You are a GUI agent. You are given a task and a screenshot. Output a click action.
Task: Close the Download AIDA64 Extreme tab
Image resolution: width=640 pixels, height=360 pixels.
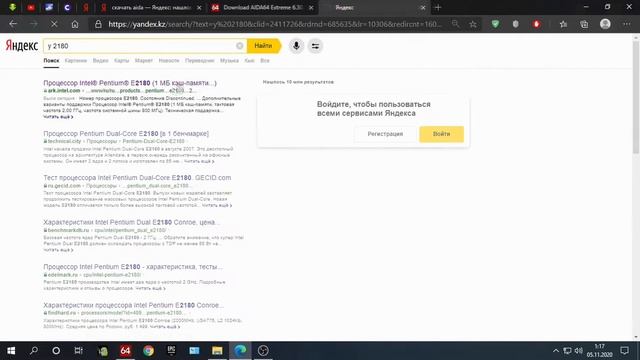(x=311, y=7)
